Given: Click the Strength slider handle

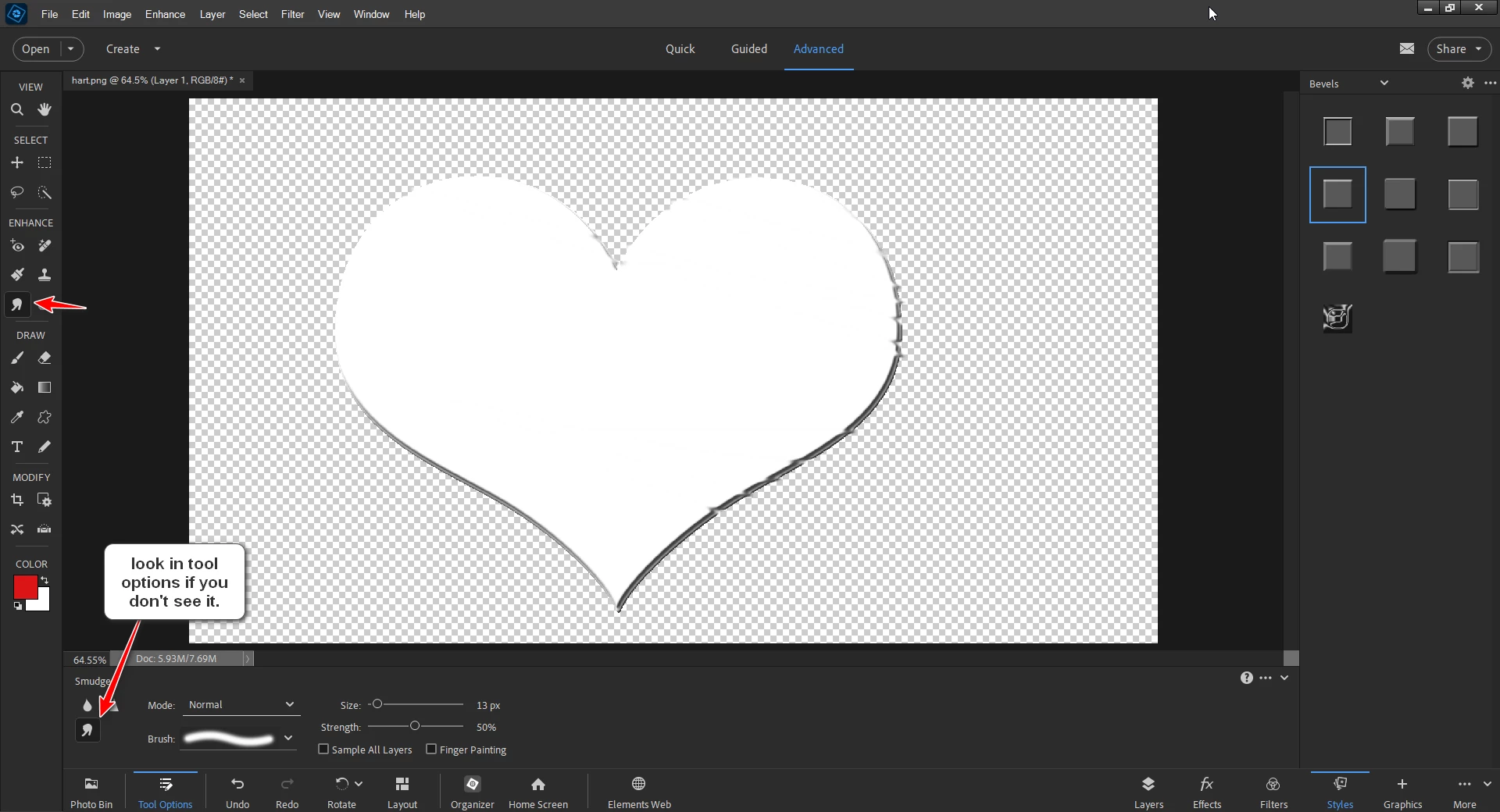Looking at the screenshot, I should click(415, 726).
